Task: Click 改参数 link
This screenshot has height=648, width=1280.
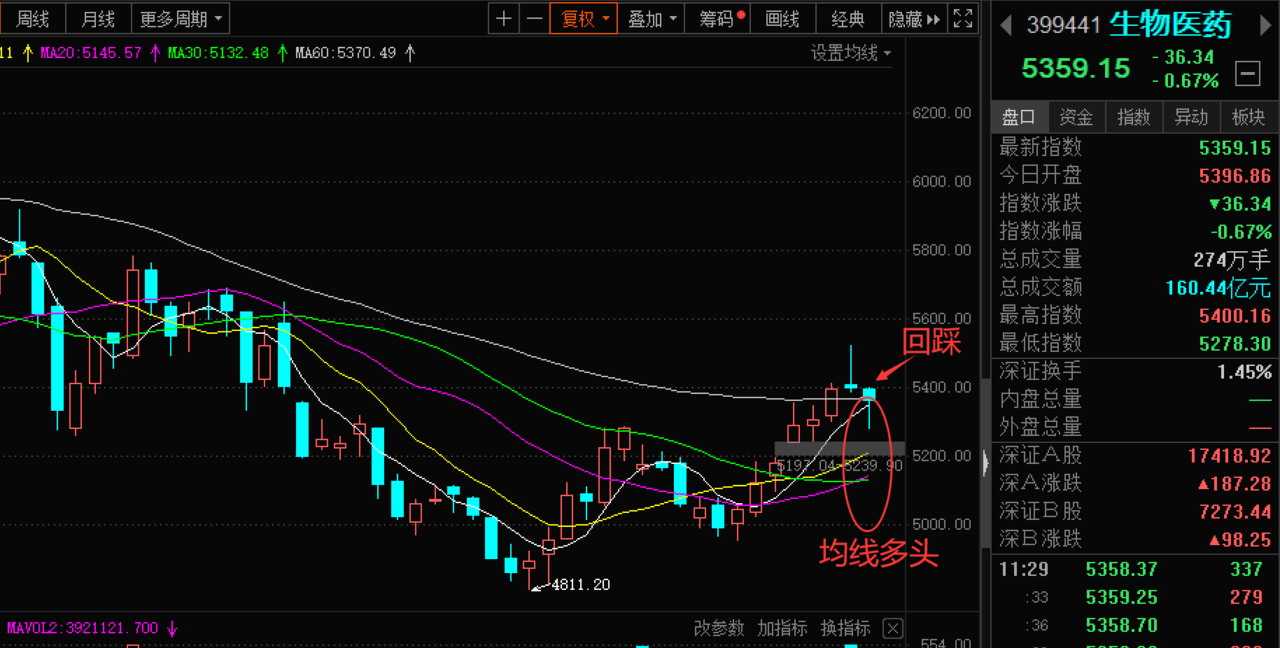Action: (x=719, y=629)
